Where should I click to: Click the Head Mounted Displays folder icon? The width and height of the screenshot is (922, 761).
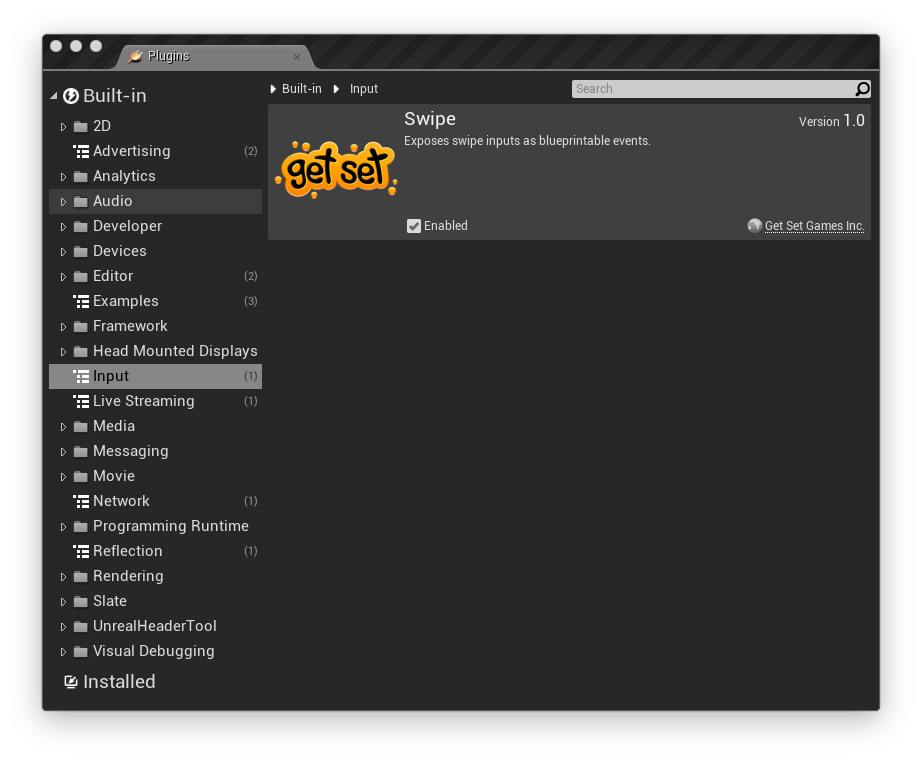81,351
